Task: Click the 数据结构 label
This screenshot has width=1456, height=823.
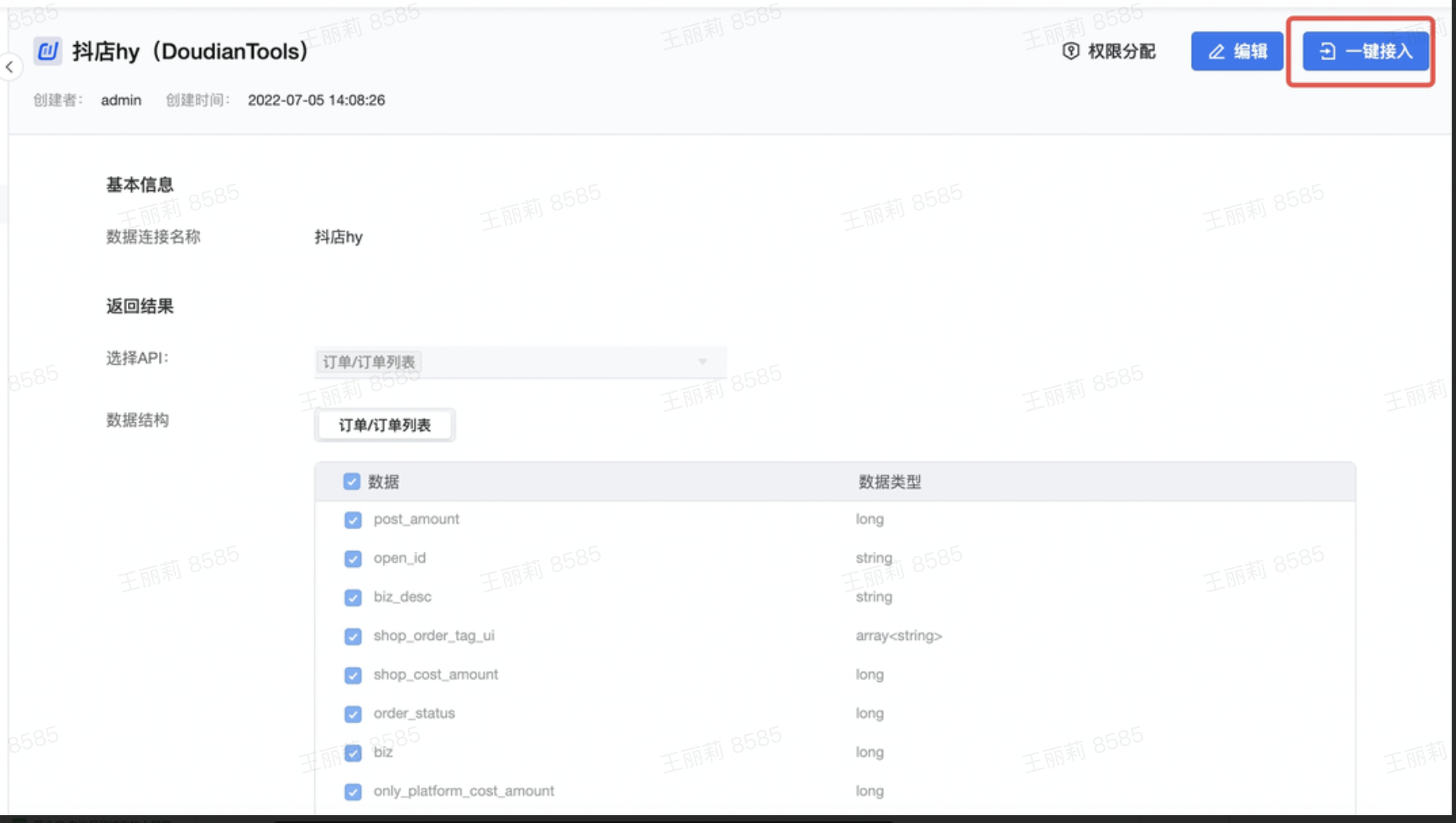Action: tap(137, 420)
